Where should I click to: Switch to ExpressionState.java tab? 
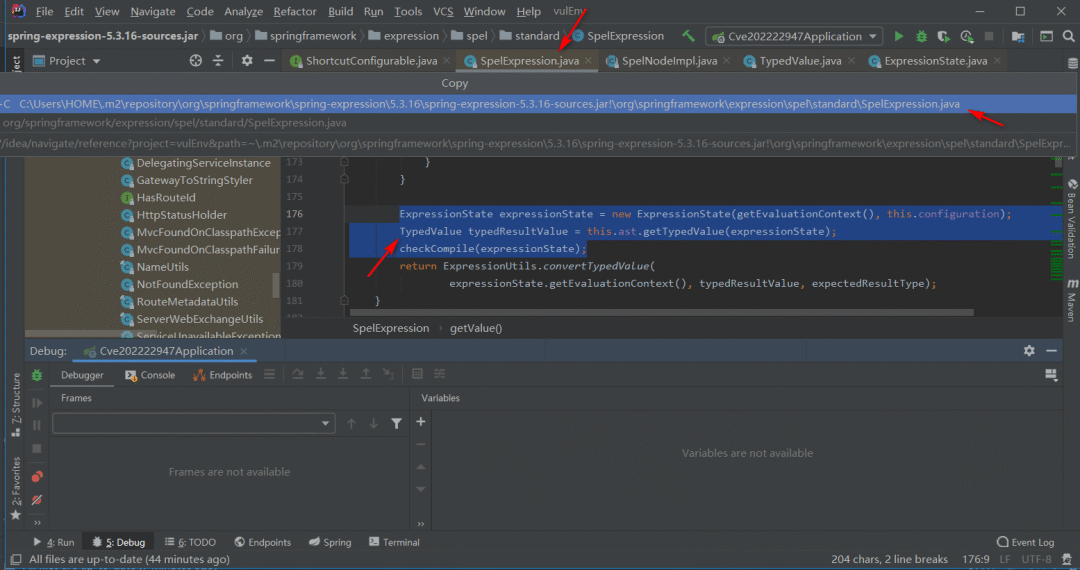point(935,61)
